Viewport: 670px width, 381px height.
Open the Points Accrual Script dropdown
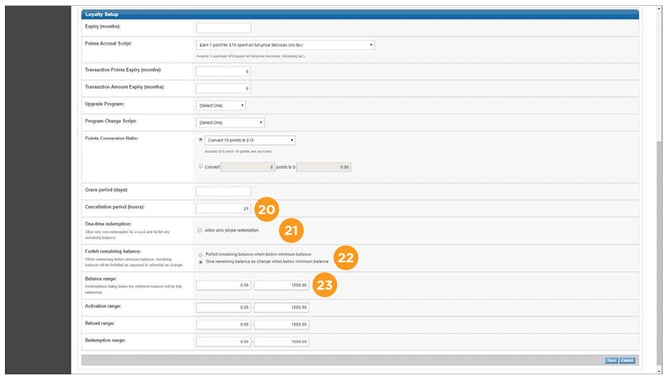285,45
